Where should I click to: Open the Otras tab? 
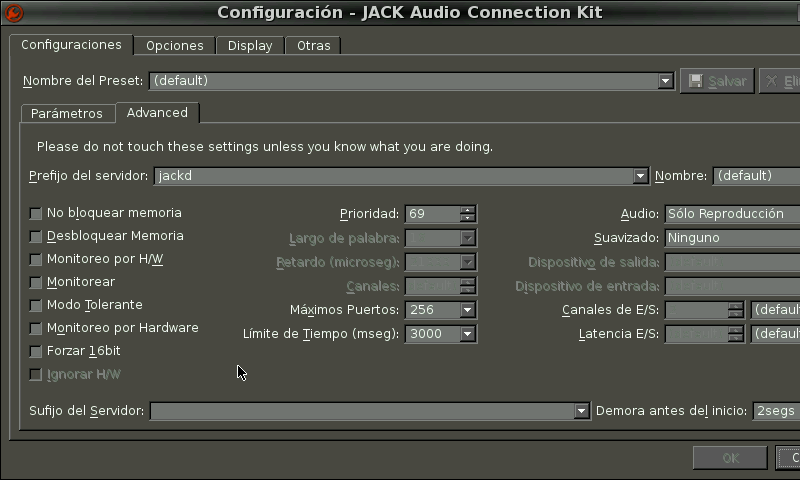[x=313, y=46]
